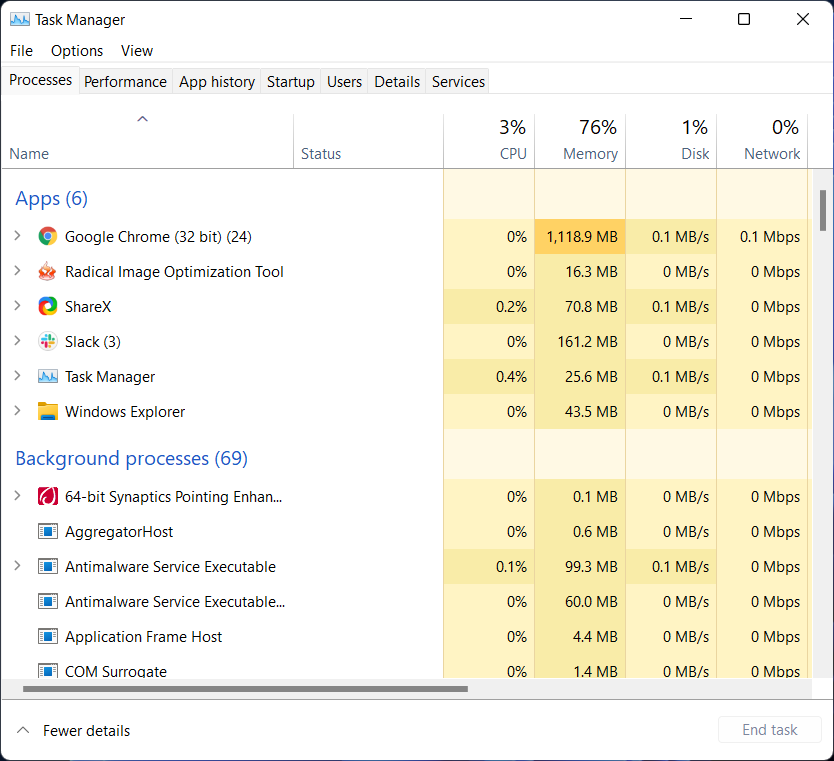This screenshot has height=761, width=834.
Task: Expand the Windows Explorer process row
Action: 18,411
